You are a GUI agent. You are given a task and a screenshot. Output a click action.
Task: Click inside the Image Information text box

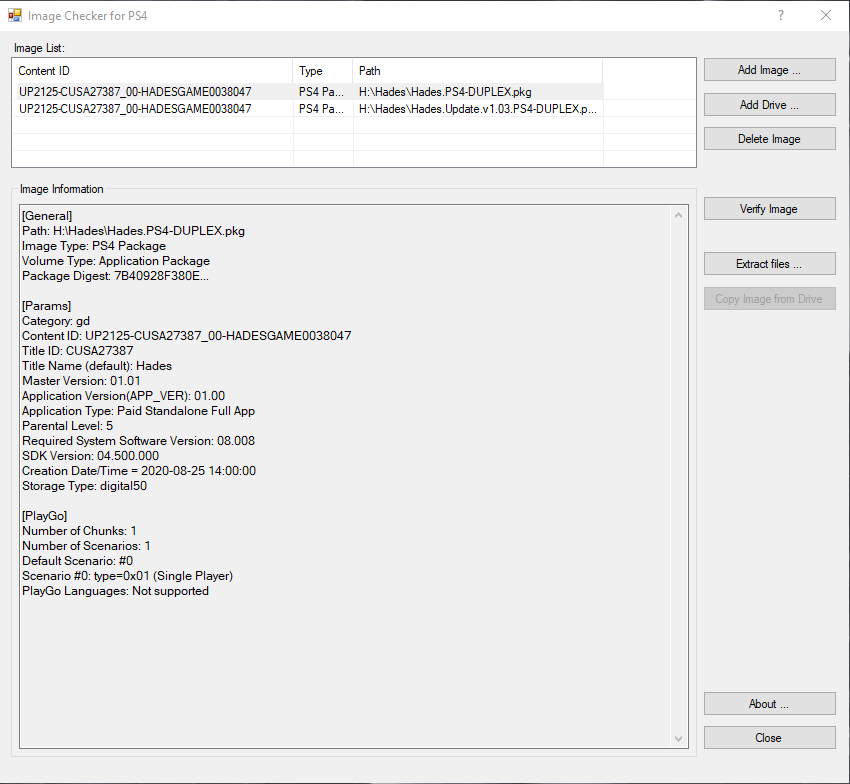345,667
